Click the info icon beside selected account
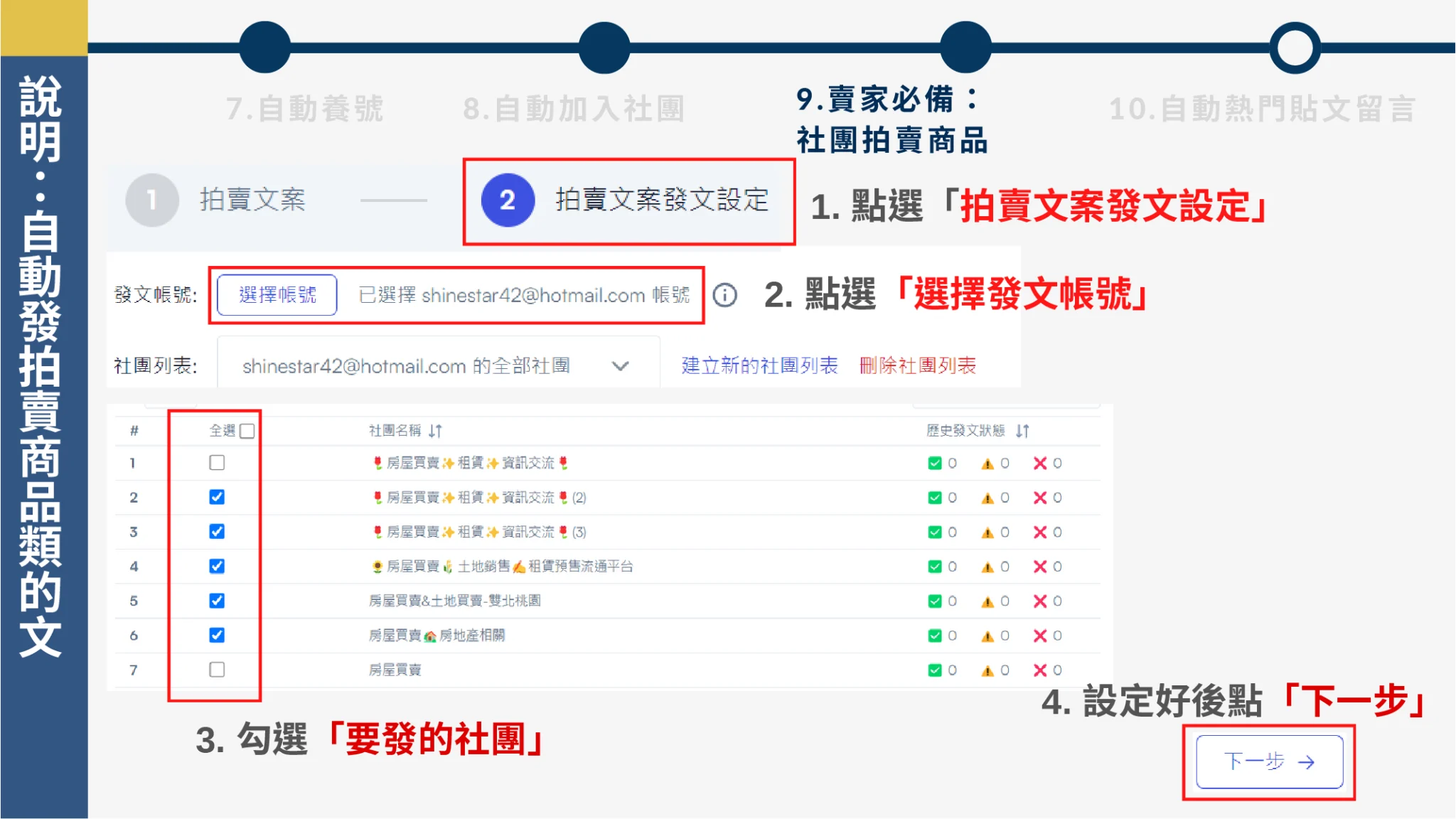The width and height of the screenshot is (1456, 819). (x=724, y=295)
